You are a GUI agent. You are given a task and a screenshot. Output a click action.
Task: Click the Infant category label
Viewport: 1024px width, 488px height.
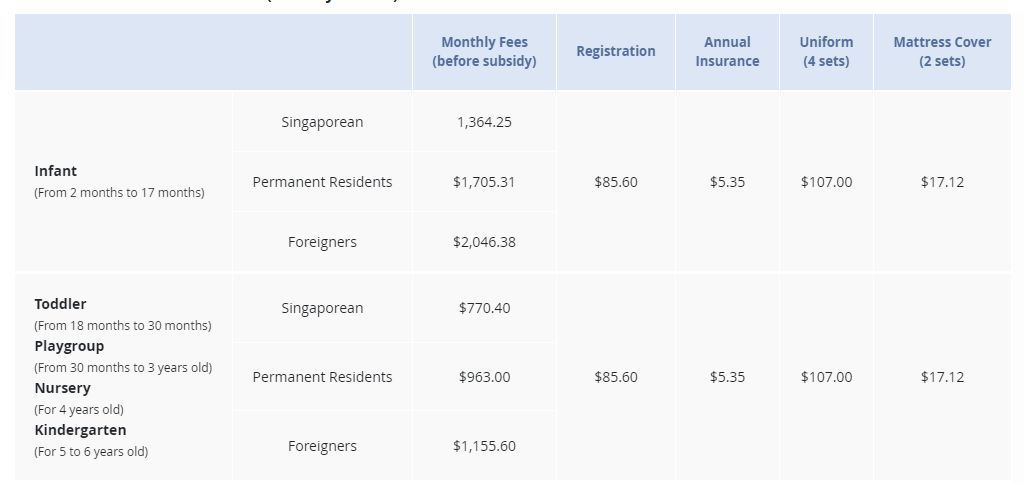tap(56, 171)
